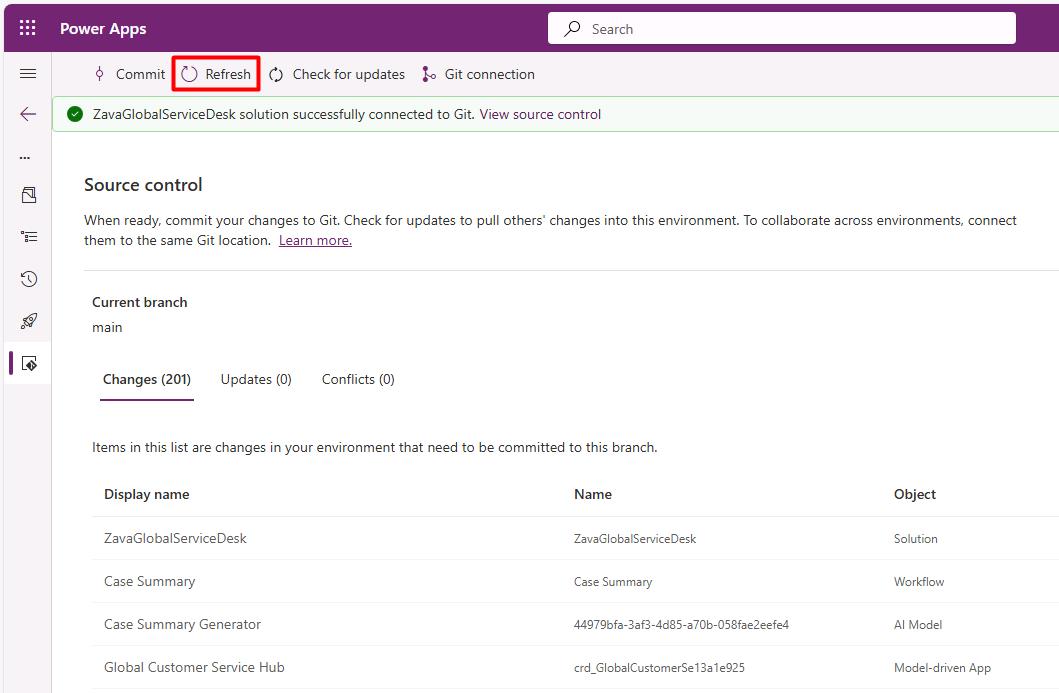
Task: Click the Power Apps title
Action: pyautogui.click(x=103, y=28)
